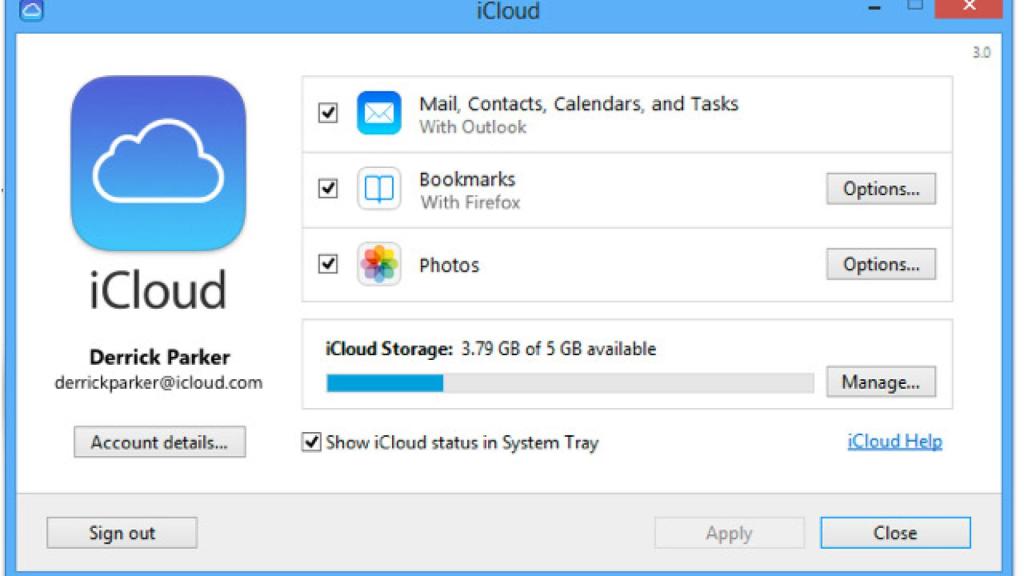Open Options for Photos sync
The height and width of the screenshot is (576, 1024).
point(881,263)
